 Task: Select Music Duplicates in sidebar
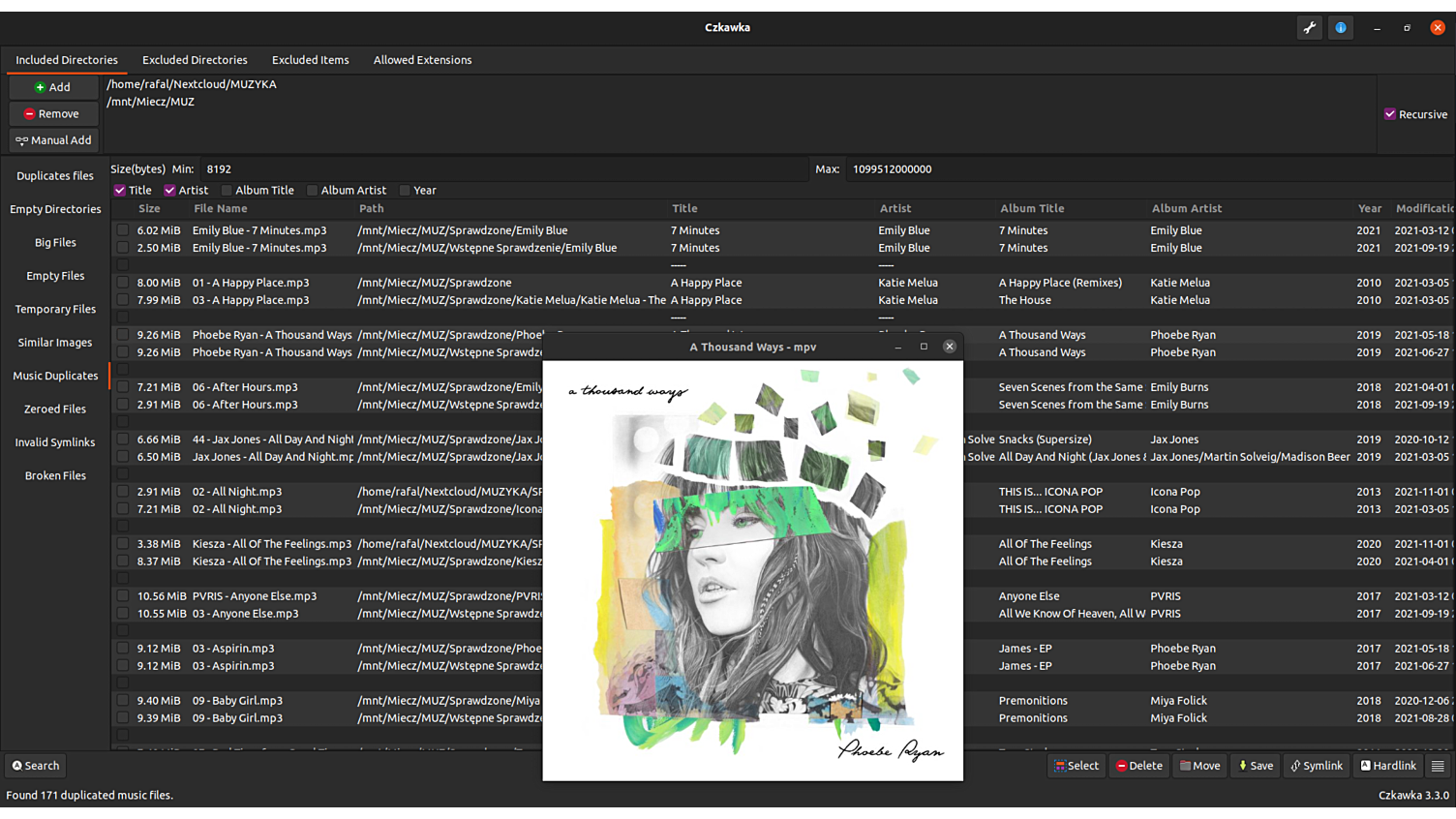pyautogui.click(x=55, y=376)
